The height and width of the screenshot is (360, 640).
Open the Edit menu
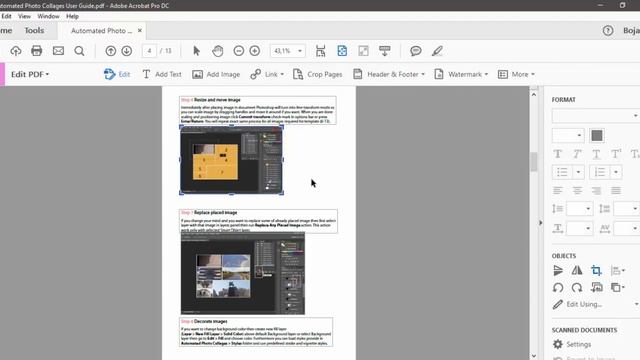click(x=6, y=16)
